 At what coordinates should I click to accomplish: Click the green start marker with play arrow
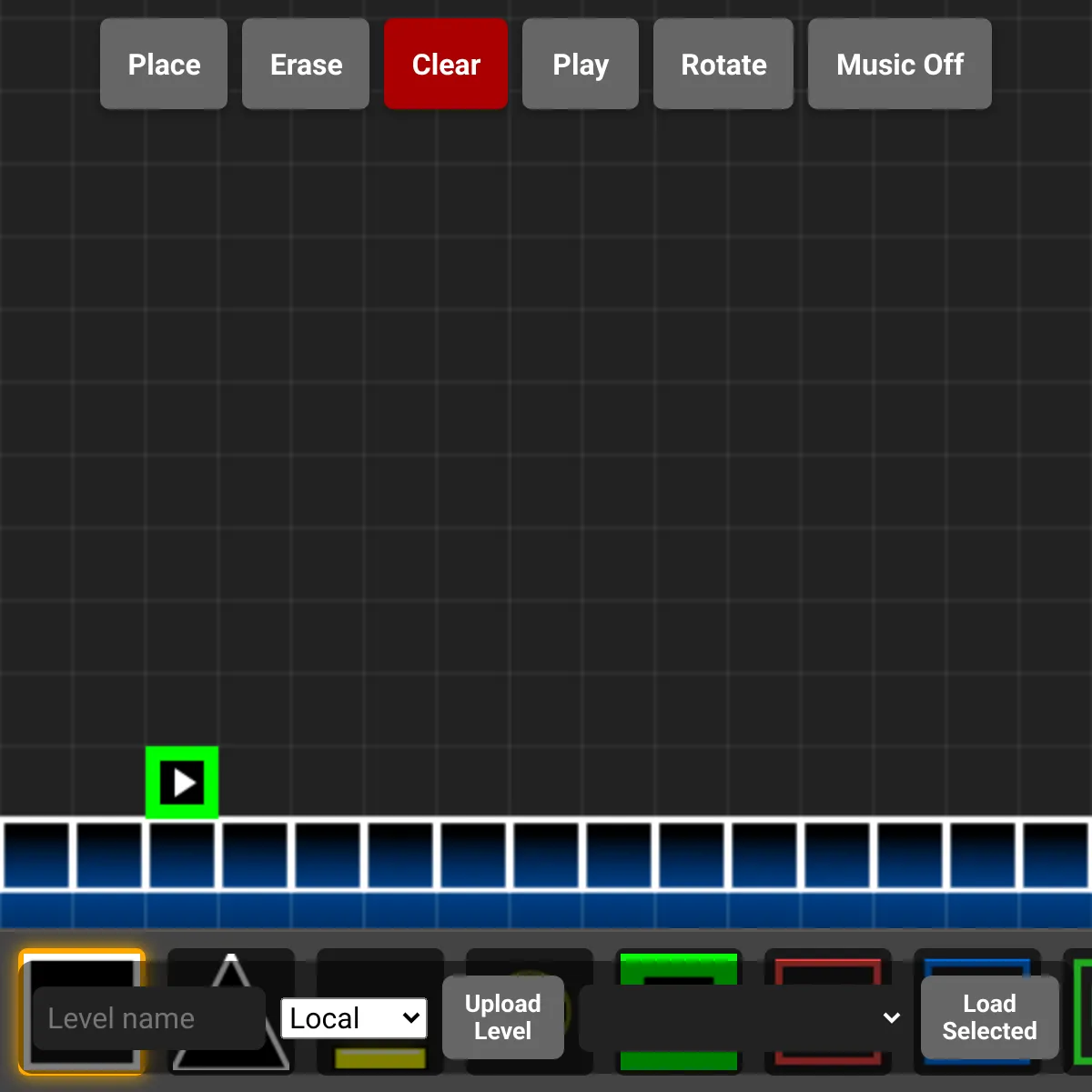click(x=182, y=783)
